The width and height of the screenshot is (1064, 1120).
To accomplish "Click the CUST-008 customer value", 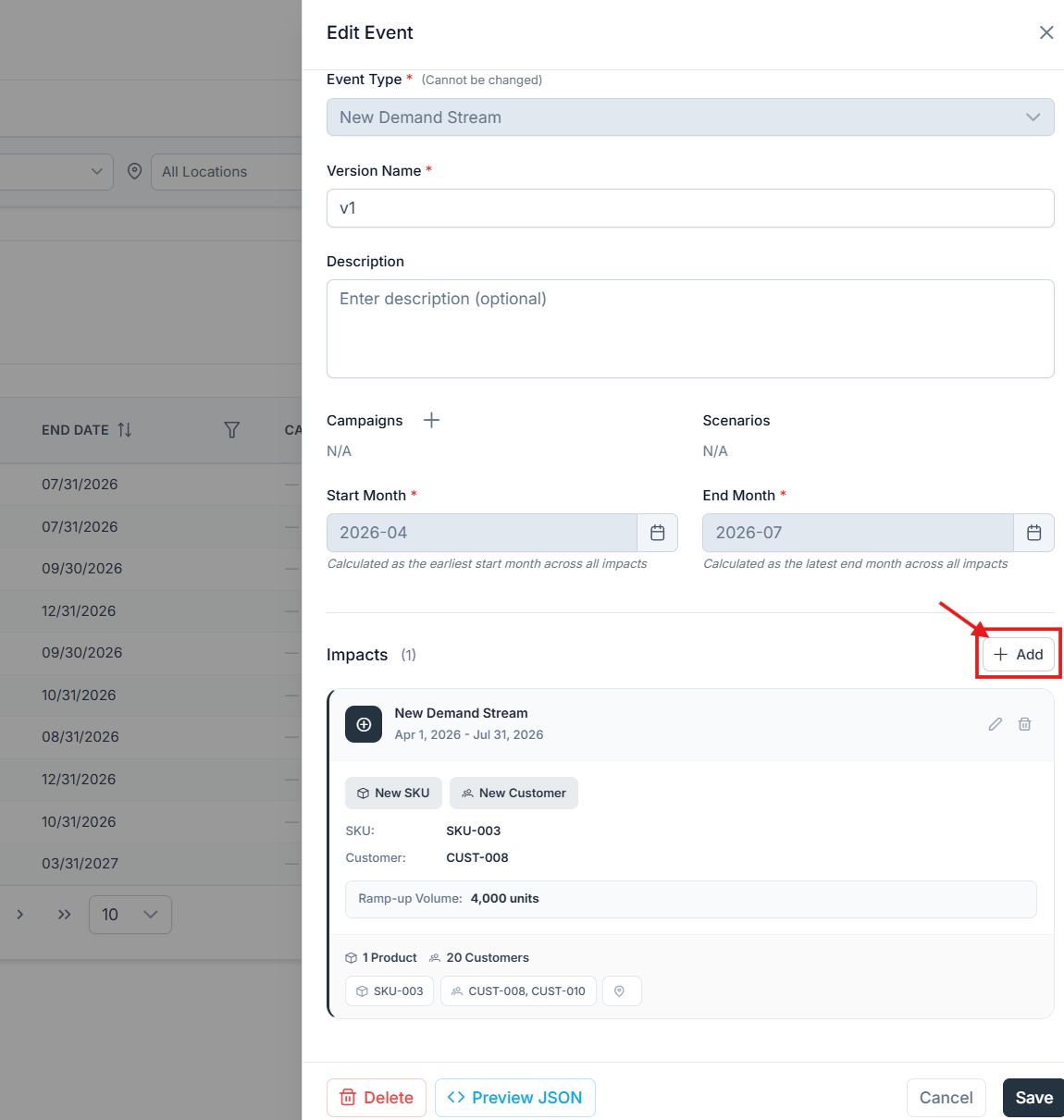I will click(x=477, y=857).
